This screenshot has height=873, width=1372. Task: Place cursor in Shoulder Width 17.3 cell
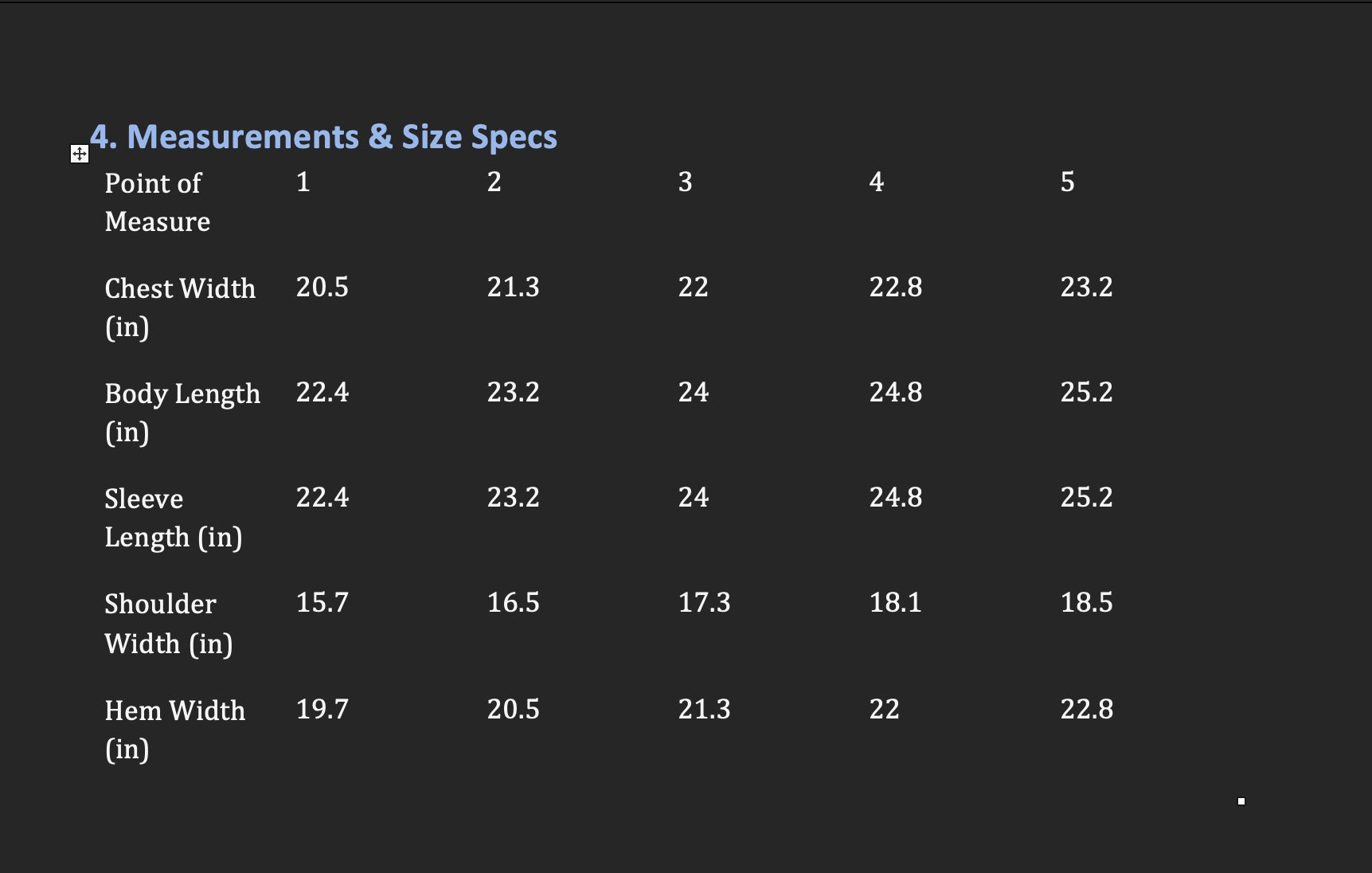pyautogui.click(x=704, y=602)
